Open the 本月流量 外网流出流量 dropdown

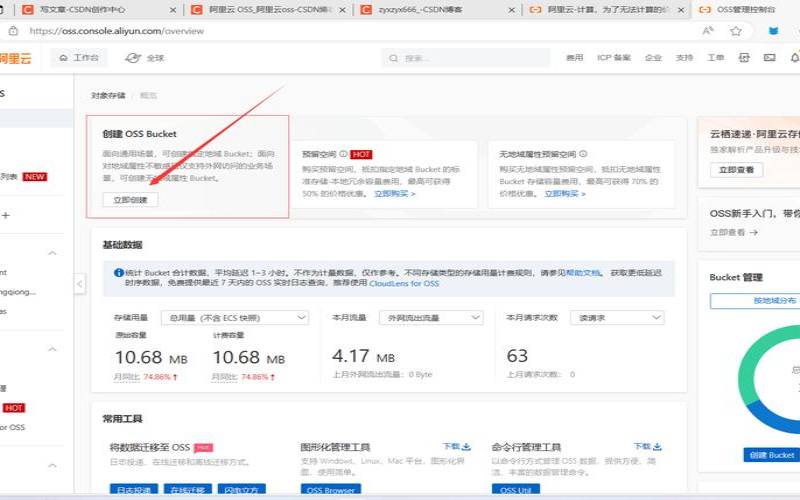431,317
